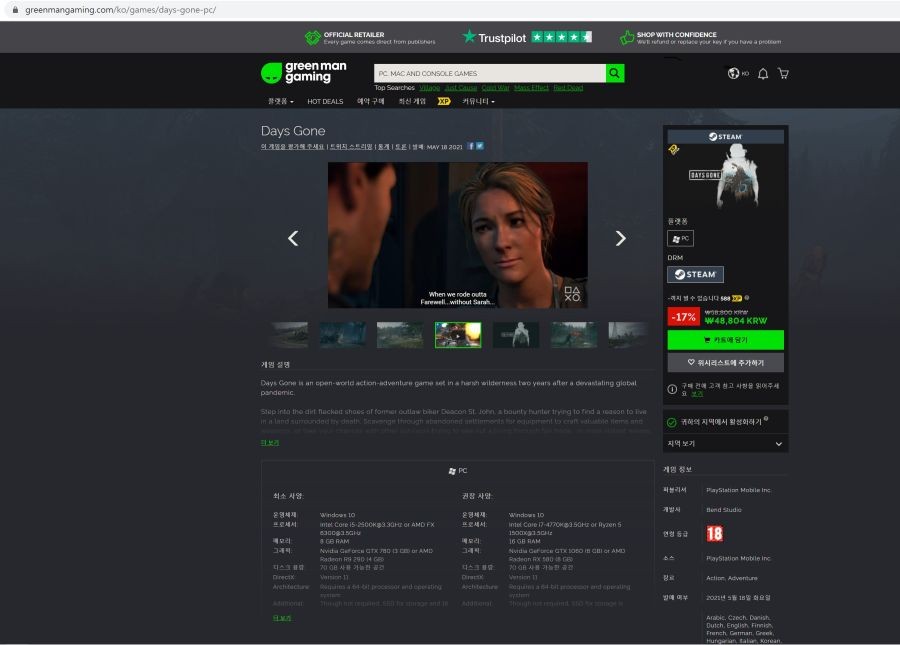Add the game to wishlist with heart button

(726, 363)
